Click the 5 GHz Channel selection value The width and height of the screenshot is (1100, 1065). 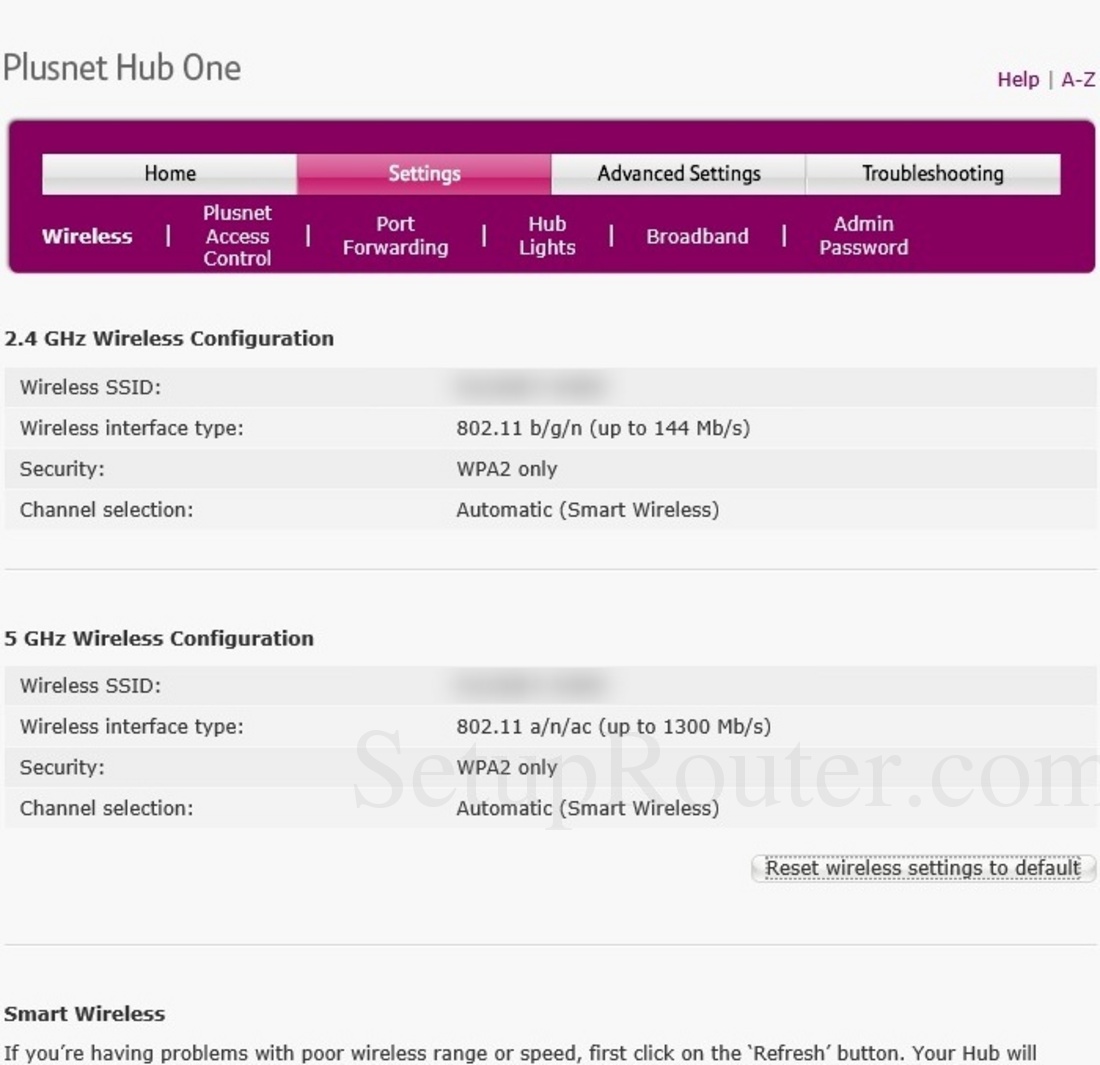tap(586, 808)
